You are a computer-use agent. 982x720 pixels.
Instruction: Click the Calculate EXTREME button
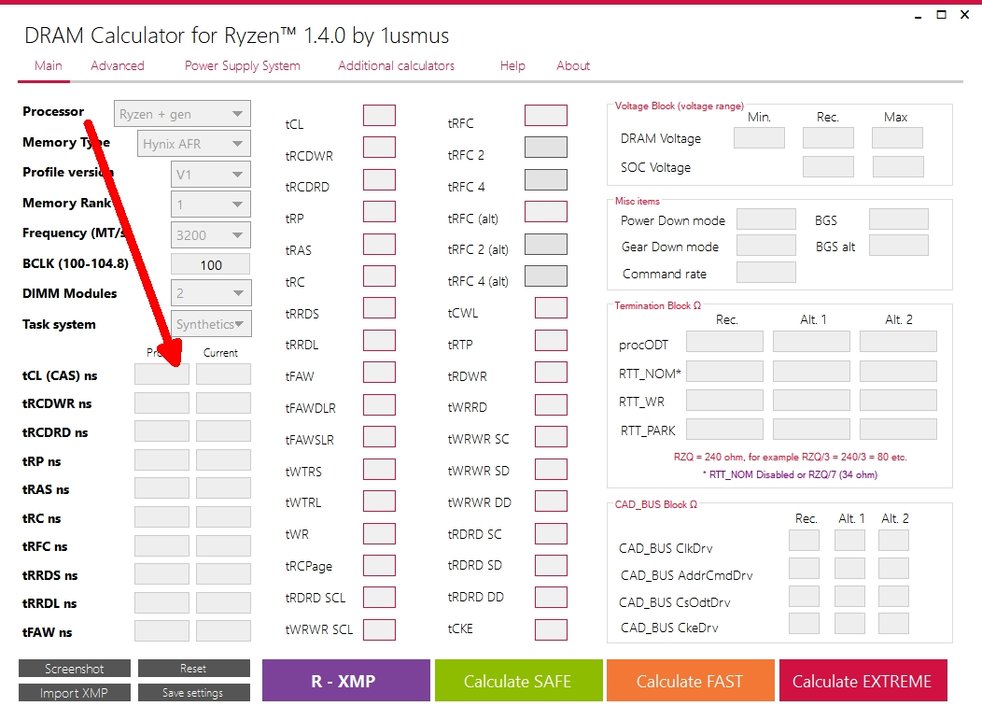pyautogui.click(x=862, y=681)
